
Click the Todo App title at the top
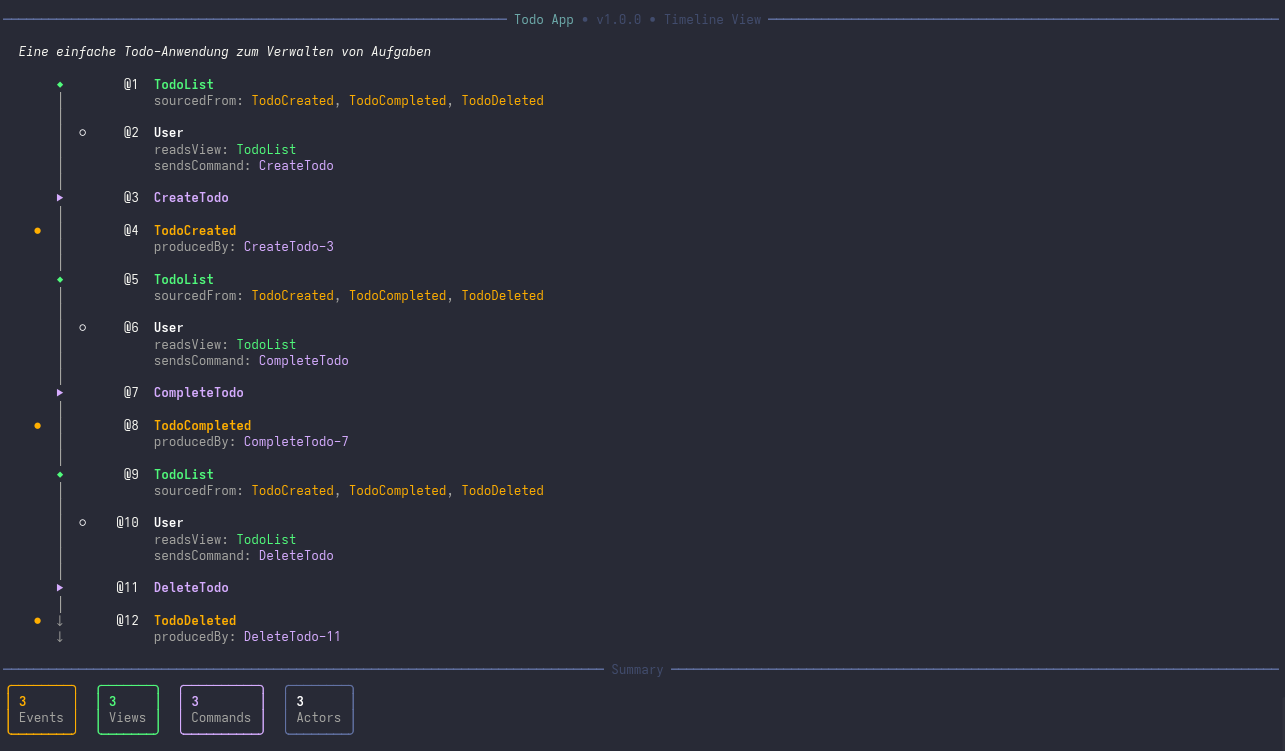[x=544, y=19]
